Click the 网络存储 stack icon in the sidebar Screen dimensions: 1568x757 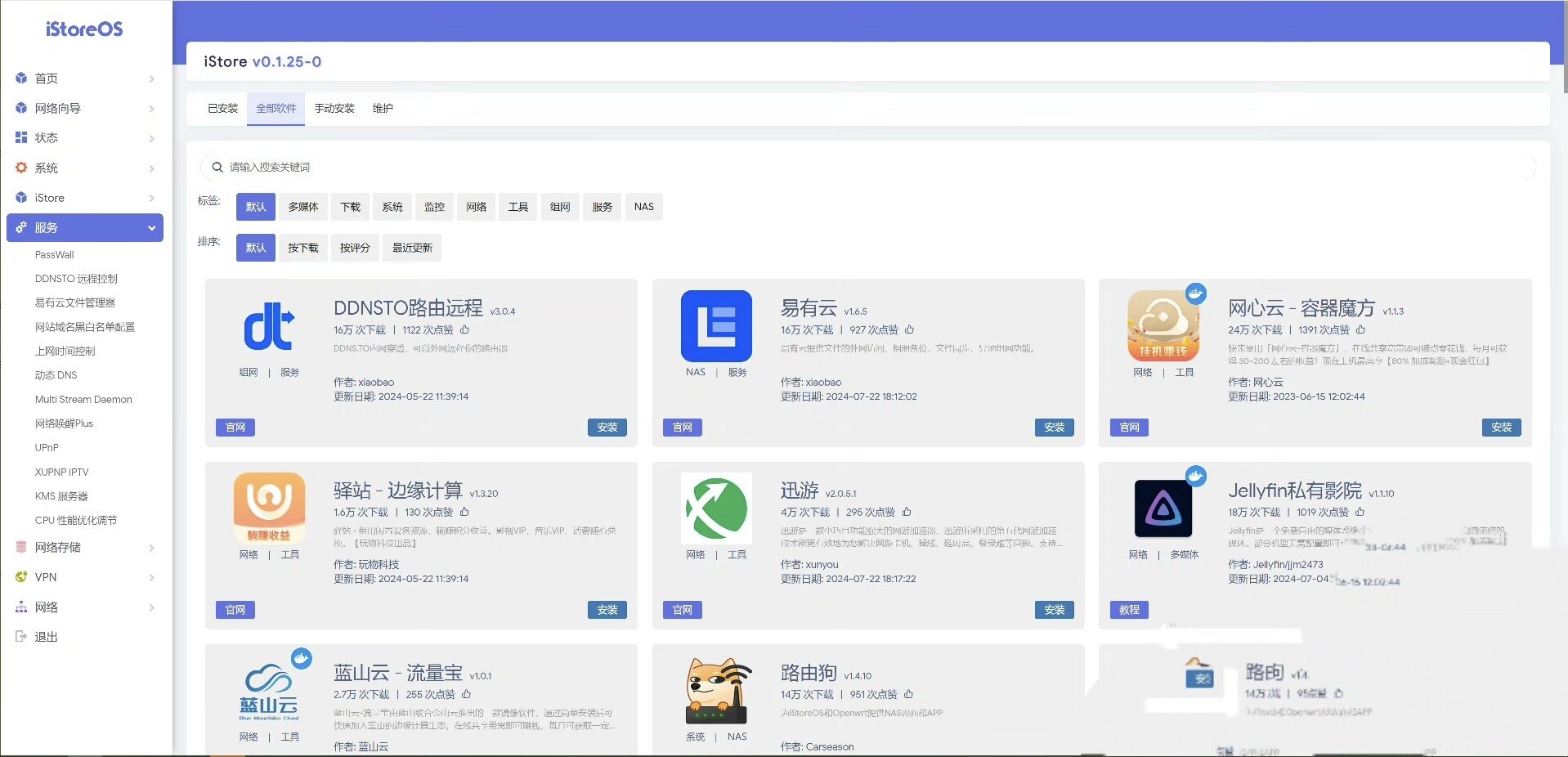point(21,547)
